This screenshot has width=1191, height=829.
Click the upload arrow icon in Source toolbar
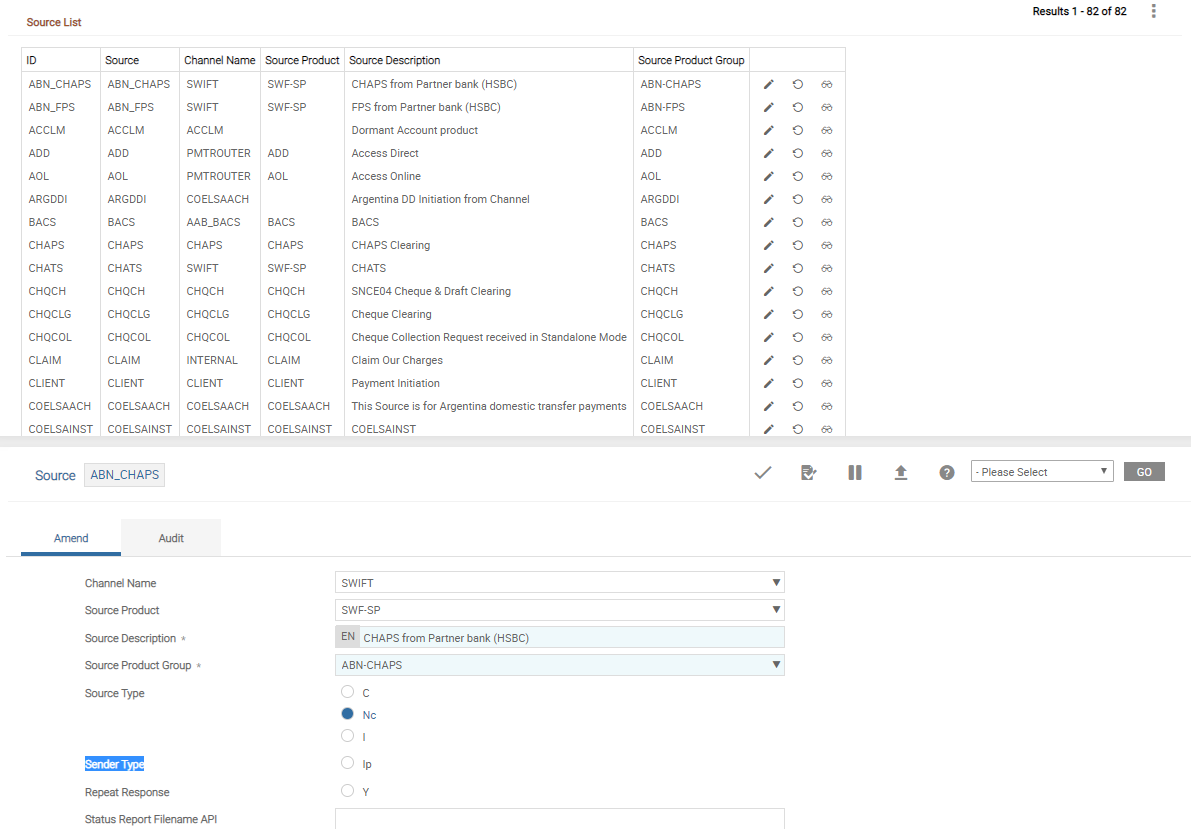pyautogui.click(x=901, y=472)
